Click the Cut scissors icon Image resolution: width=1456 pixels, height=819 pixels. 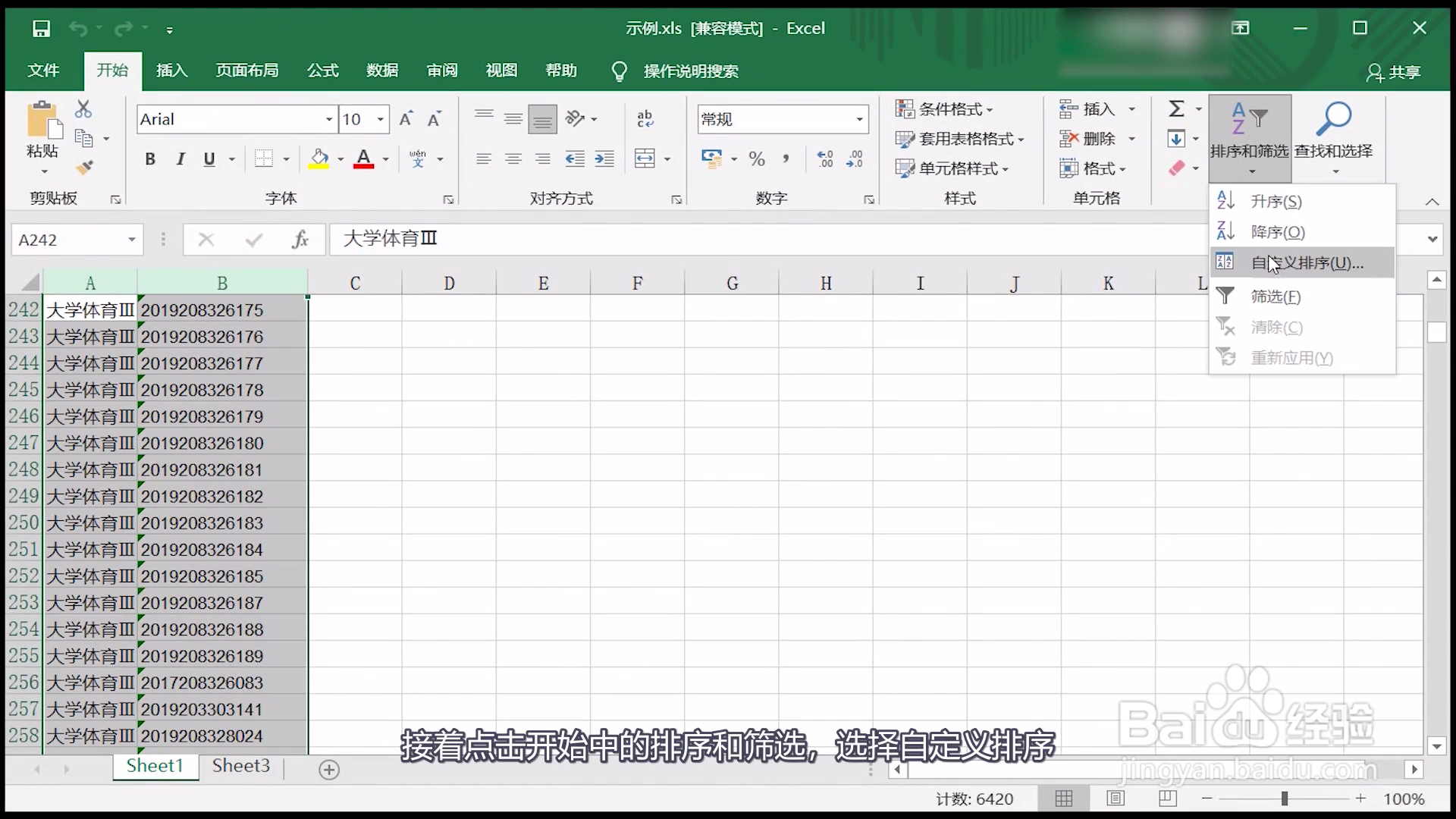point(83,109)
